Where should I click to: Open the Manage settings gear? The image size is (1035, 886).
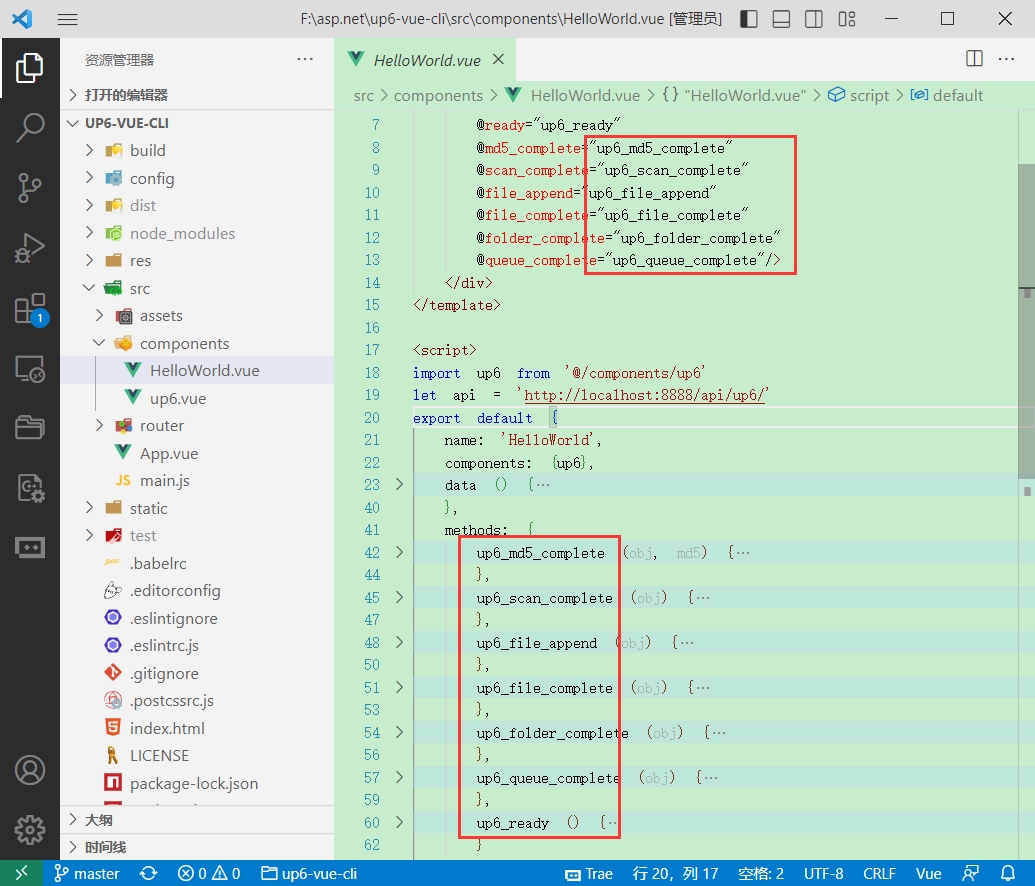(29, 829)
